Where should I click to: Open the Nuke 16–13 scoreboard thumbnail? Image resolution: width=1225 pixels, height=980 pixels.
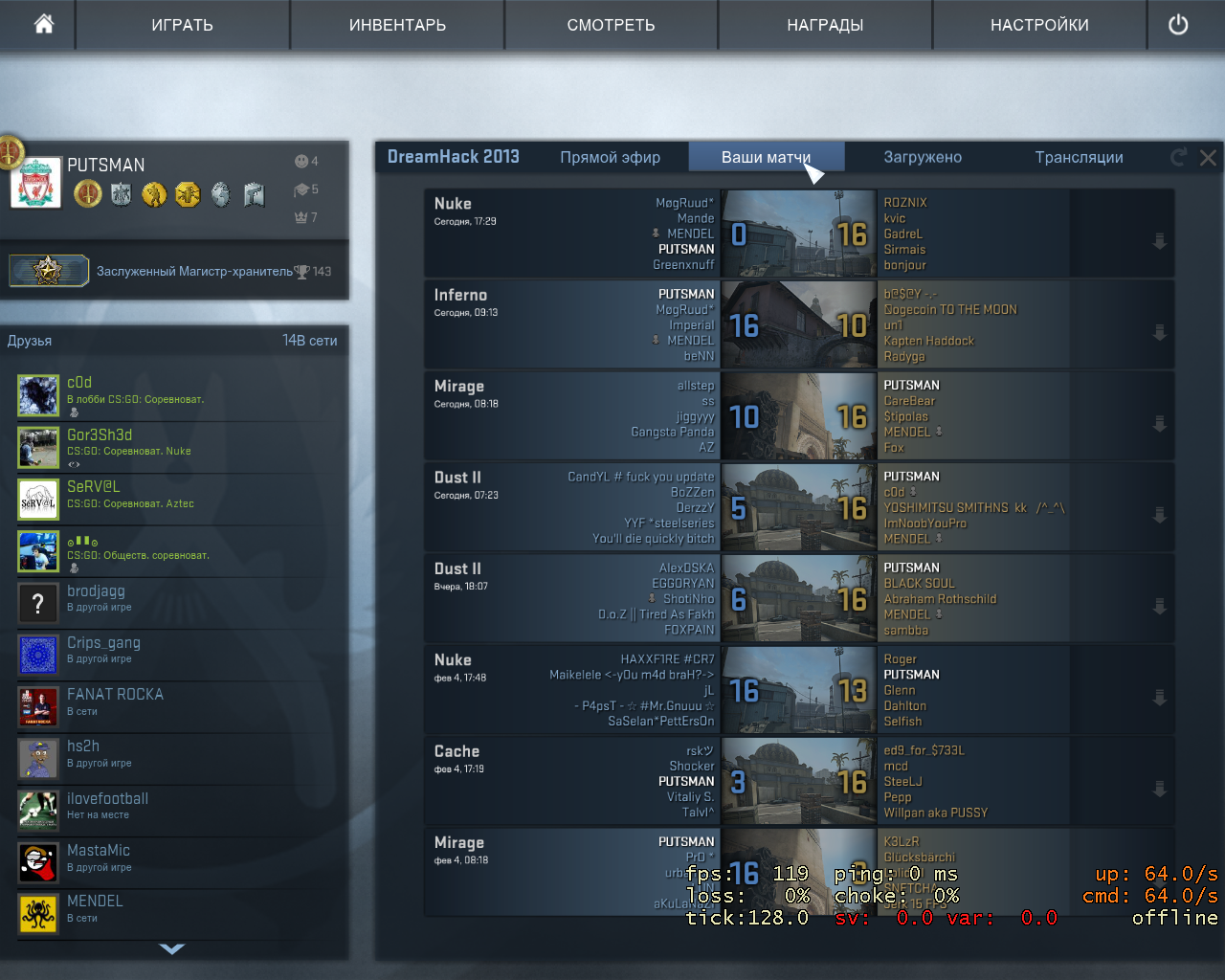point(798,690)
